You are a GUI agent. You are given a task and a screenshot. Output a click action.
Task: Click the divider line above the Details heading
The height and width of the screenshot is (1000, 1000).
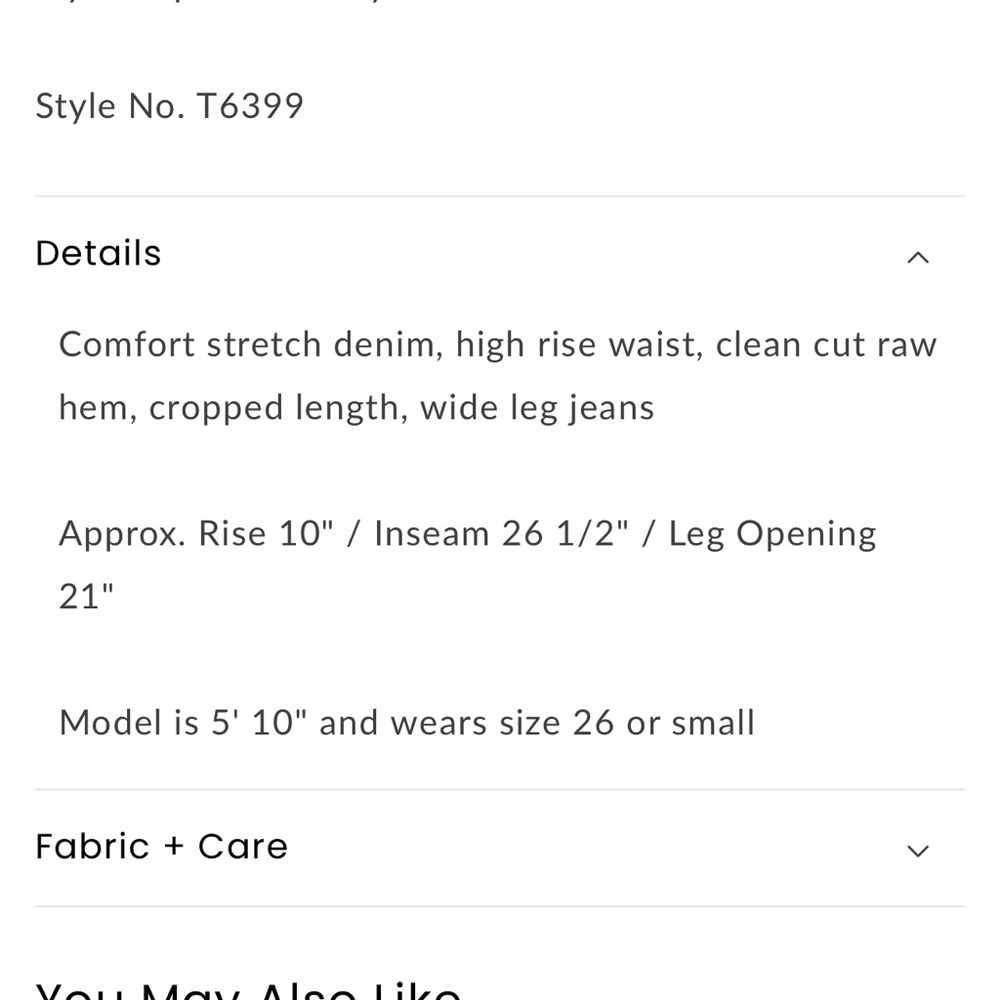[500, 196]
